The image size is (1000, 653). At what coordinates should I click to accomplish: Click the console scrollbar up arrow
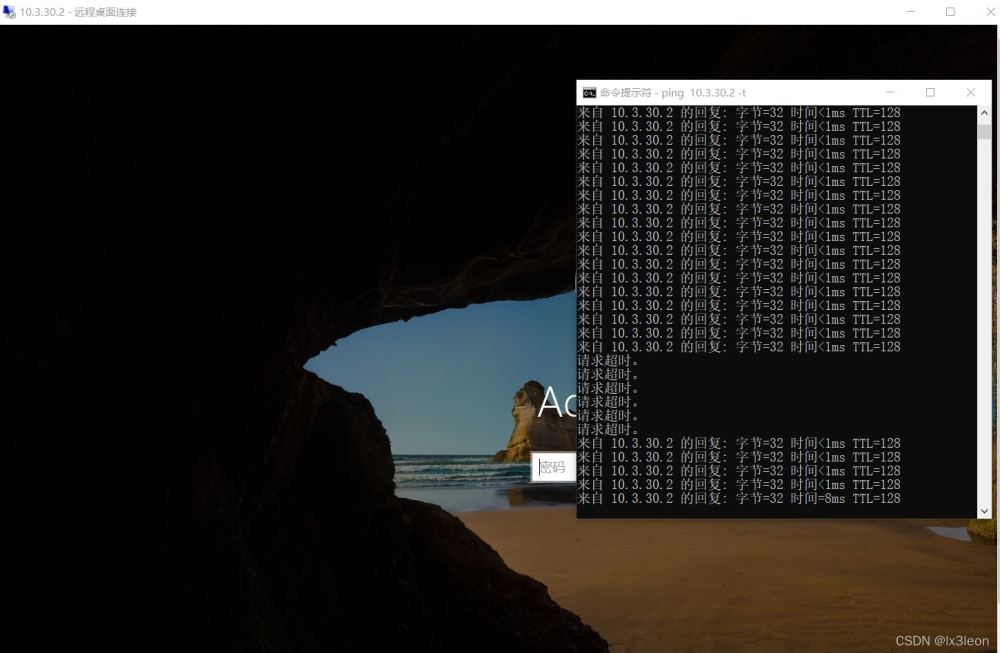point(984,112)
